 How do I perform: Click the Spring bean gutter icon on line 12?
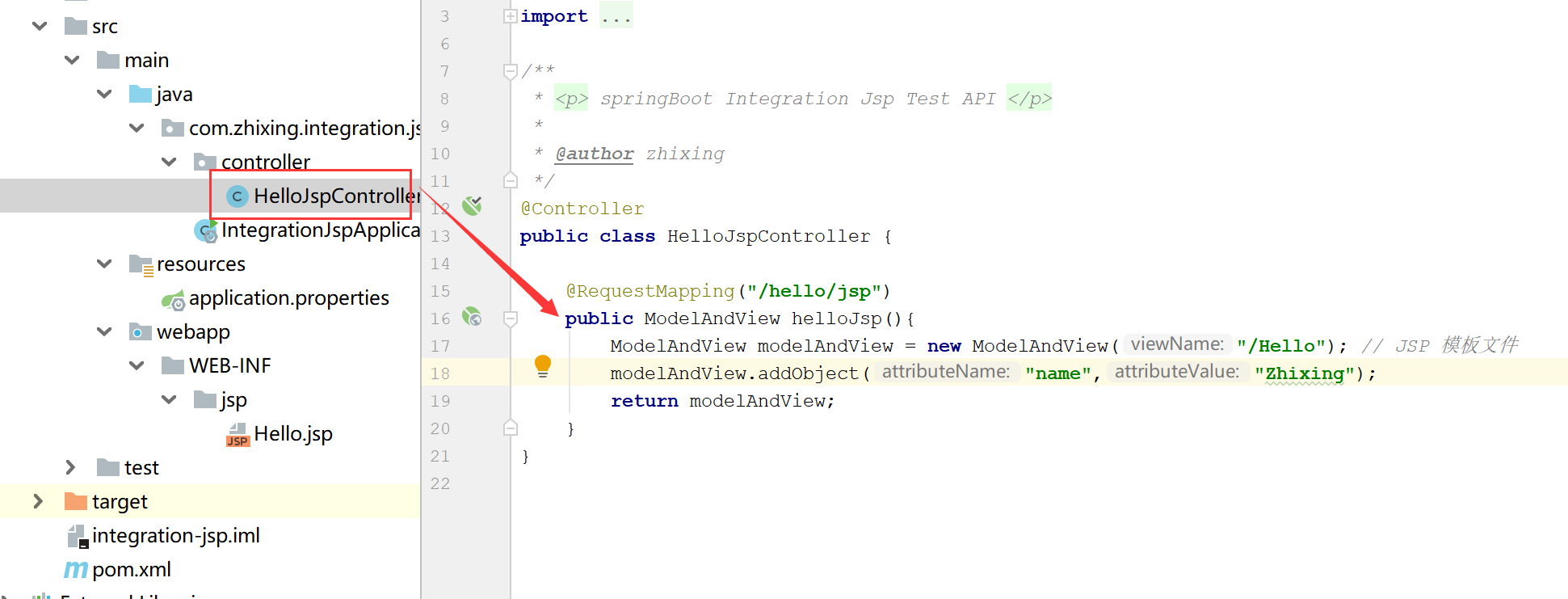[x=472, y=206]
